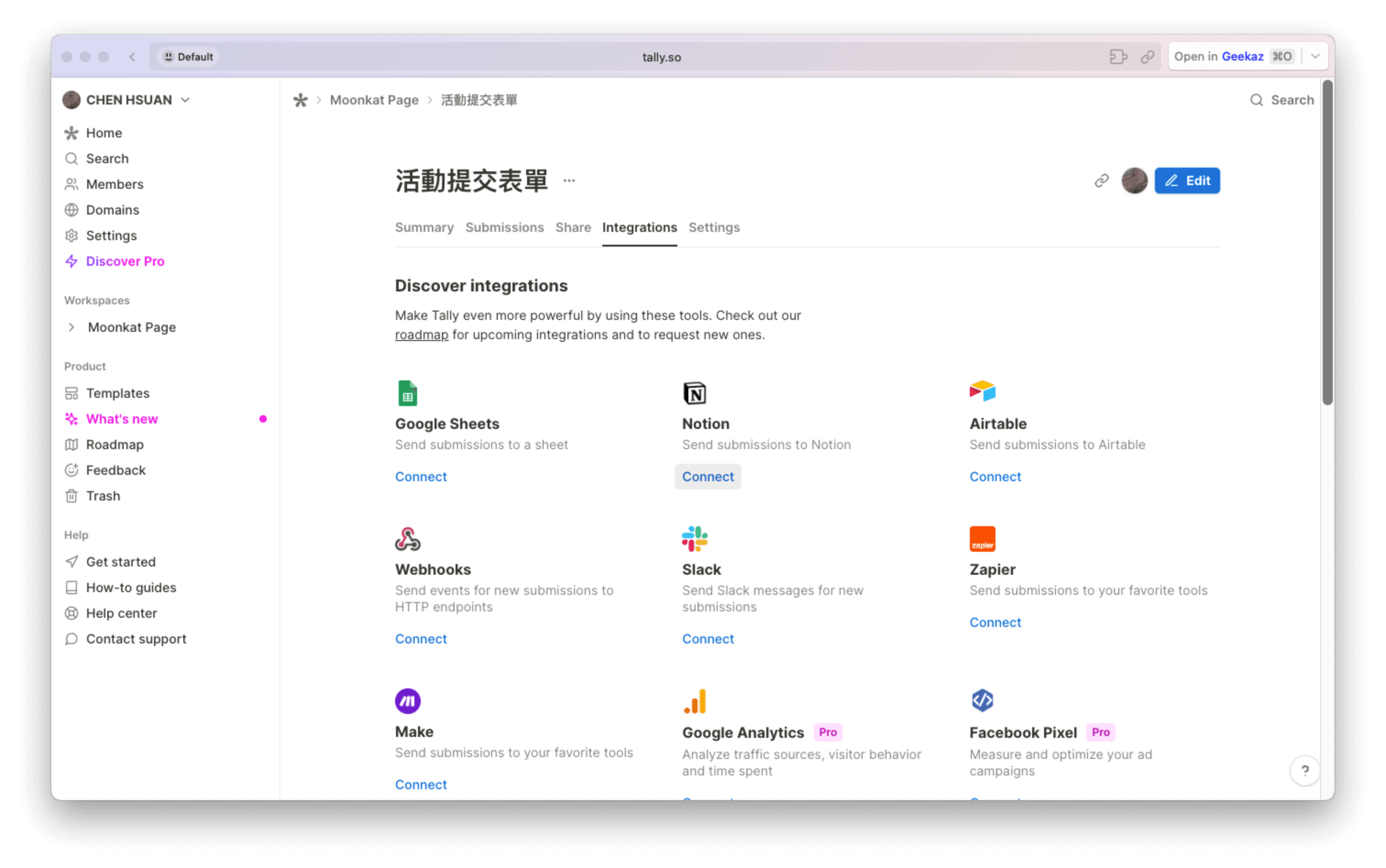This screenshot has height=868, width=1386.
Task: Click the Contact support chat bubble icon
Action: pyautogui.click(x=71, y=639)
